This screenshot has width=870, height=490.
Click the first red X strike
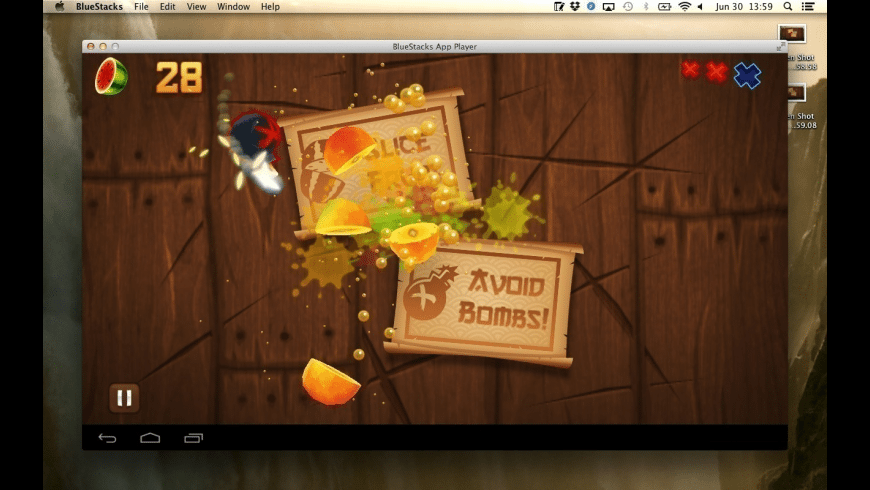click(690, 69)
